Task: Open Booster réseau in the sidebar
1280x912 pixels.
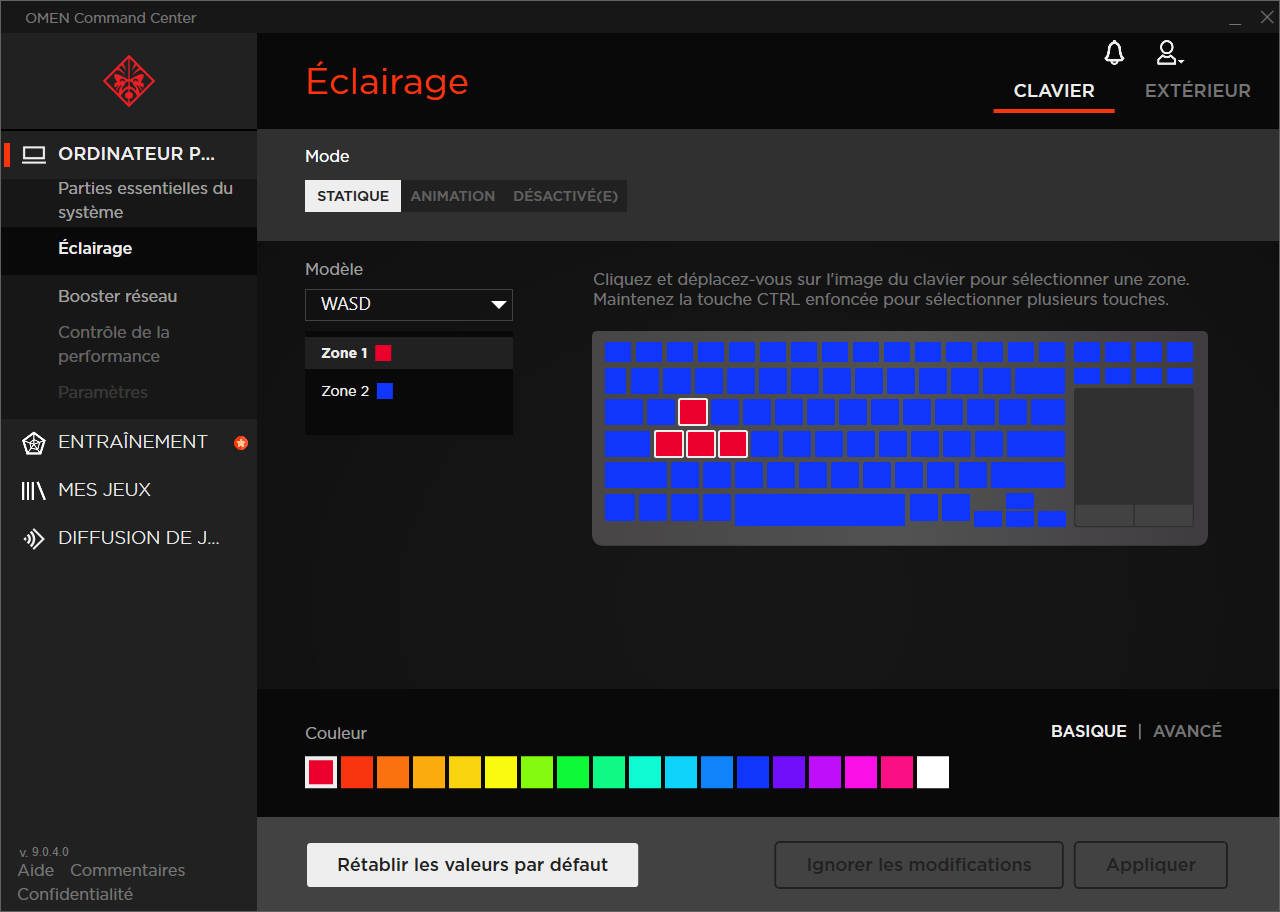Action: [117, 296]
